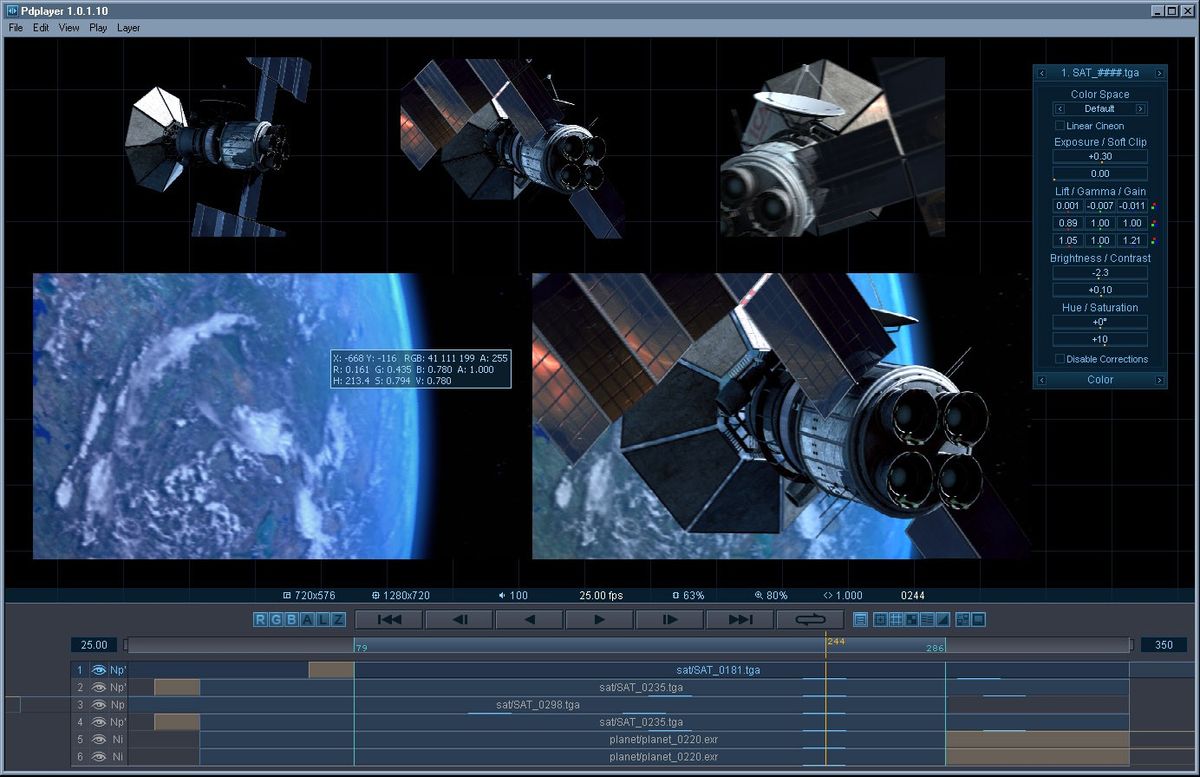Viewport: 1200px width, 777px height.
Task: Jump to the last frame
Action: pyautogui.click(x=740, y=620)
